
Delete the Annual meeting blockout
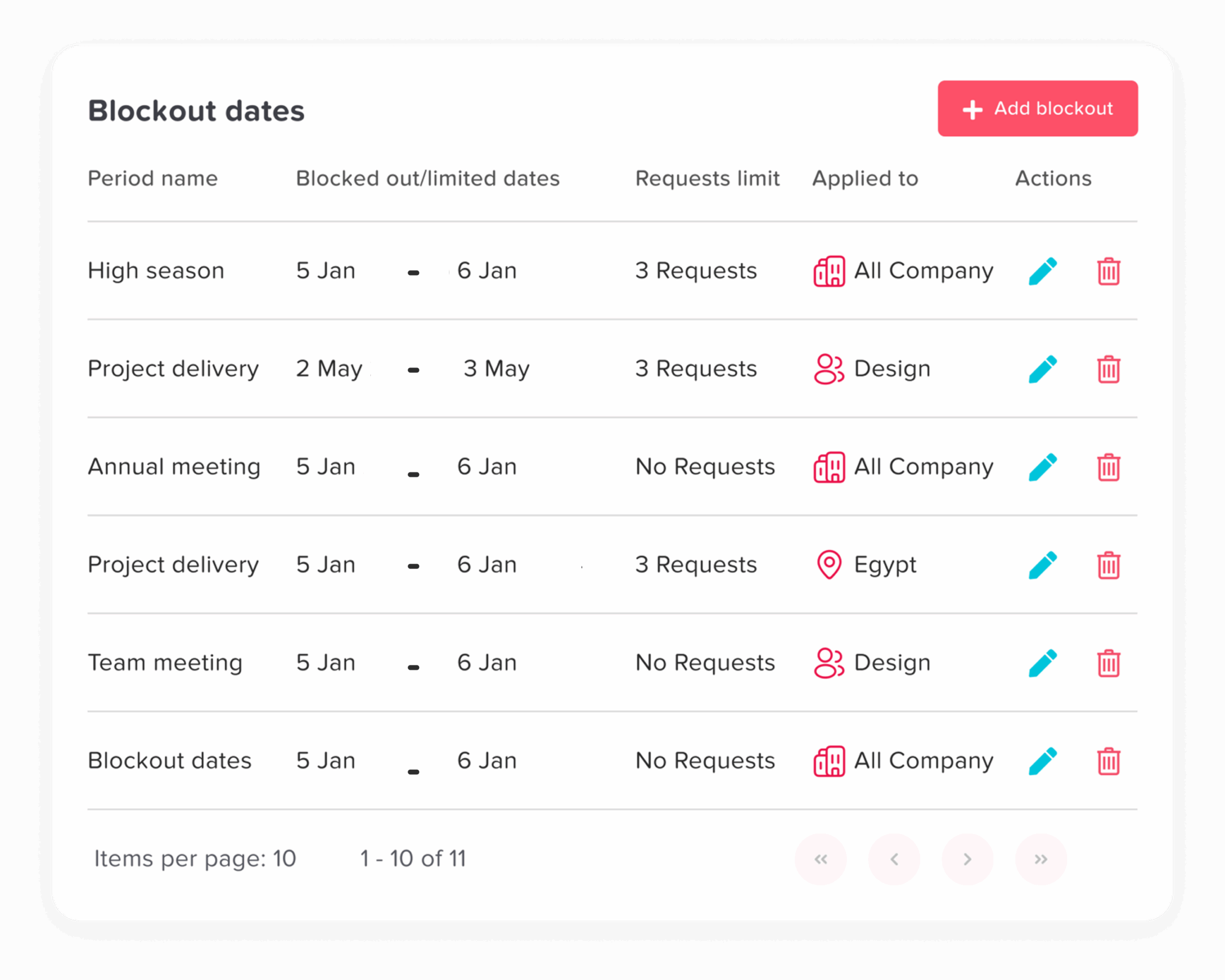[x=1108, y=467]
